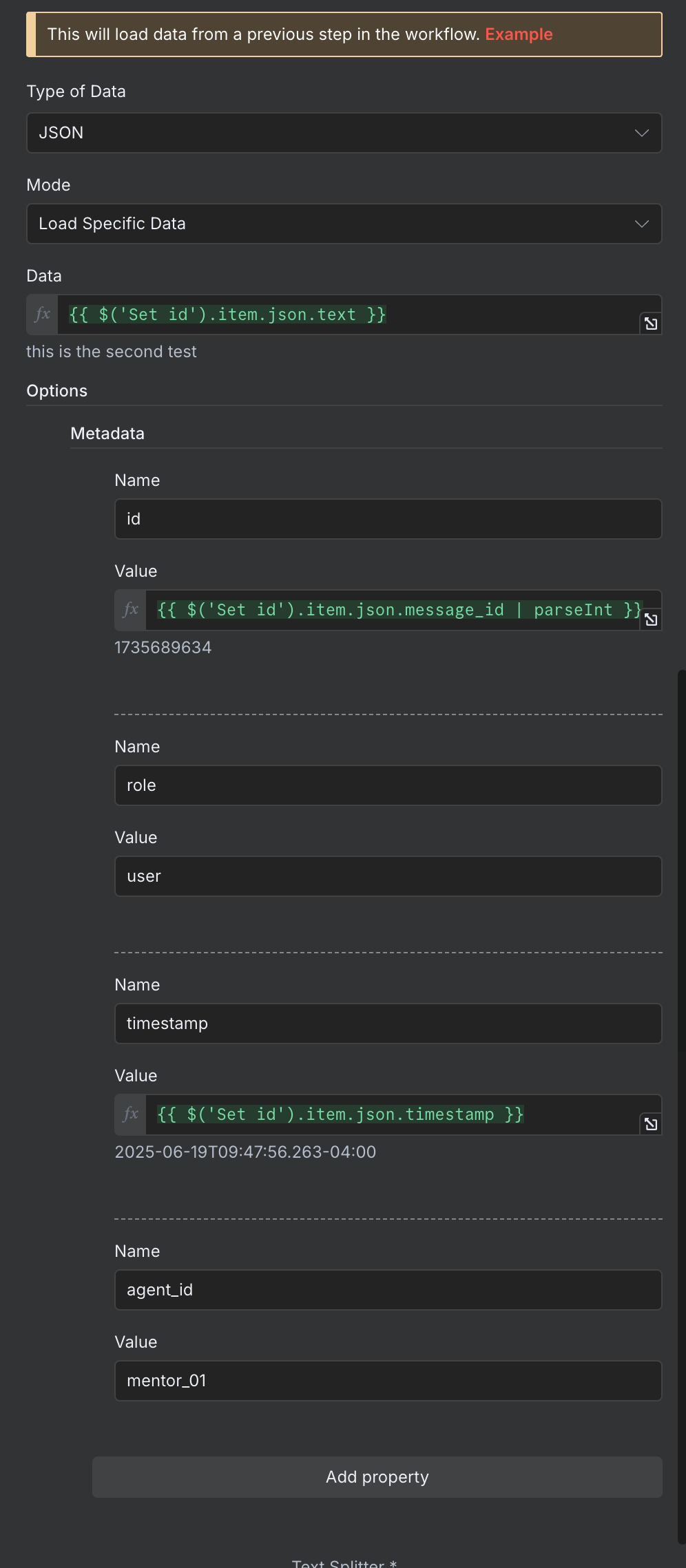
Task: Edit the Value field containing user
Action: (x=388, y=876)
